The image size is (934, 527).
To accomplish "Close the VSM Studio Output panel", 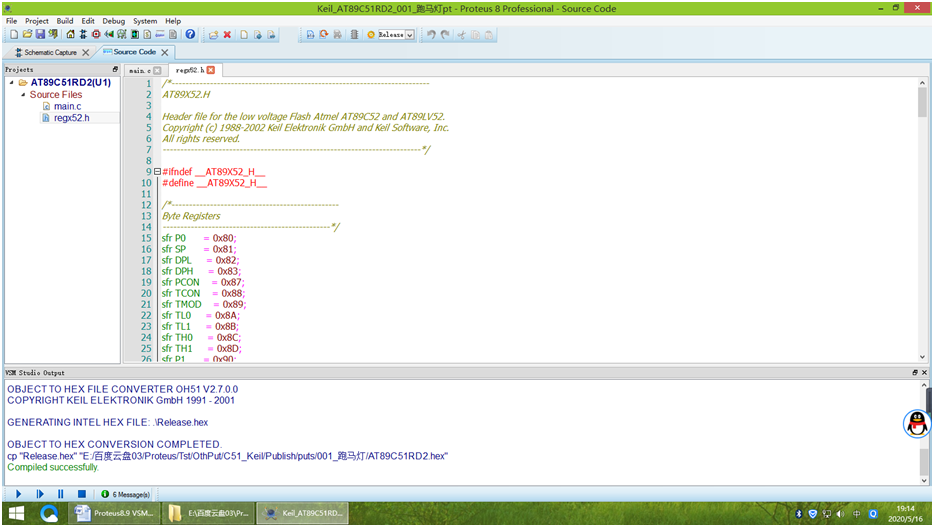I will pyautogui.click(x=924, y=373).
